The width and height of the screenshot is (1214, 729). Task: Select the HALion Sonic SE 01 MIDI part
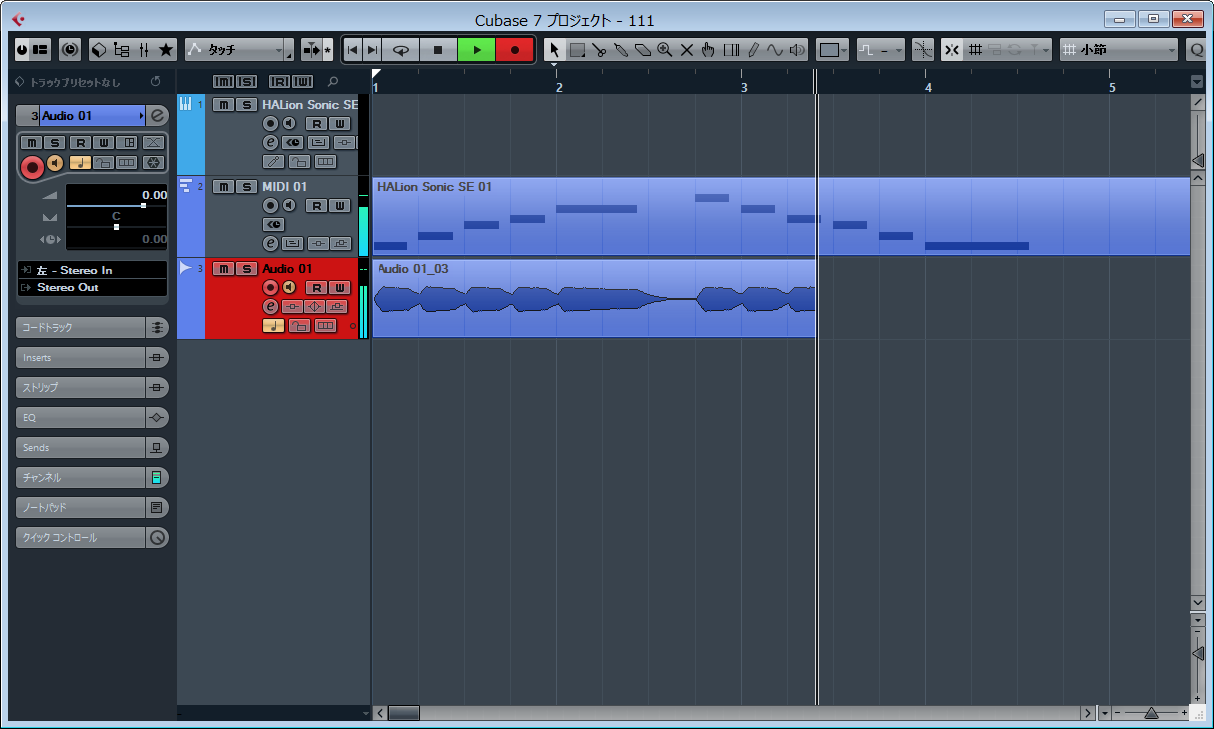(781, 216)
